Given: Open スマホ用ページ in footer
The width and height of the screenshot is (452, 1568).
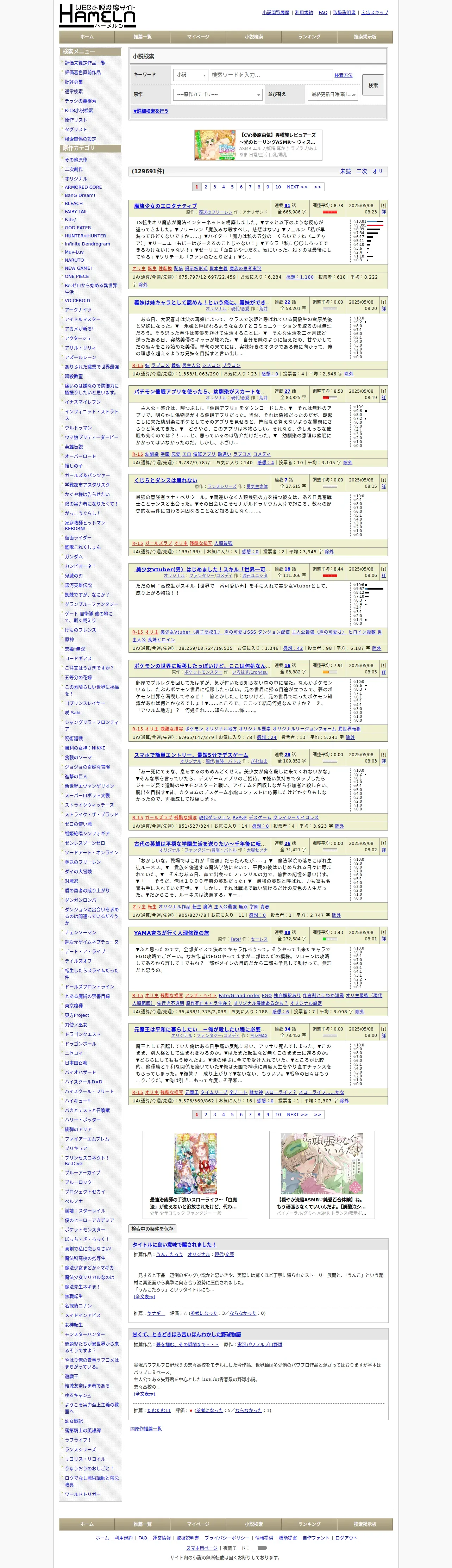Looking at the screenshot, I should 202,1548.
